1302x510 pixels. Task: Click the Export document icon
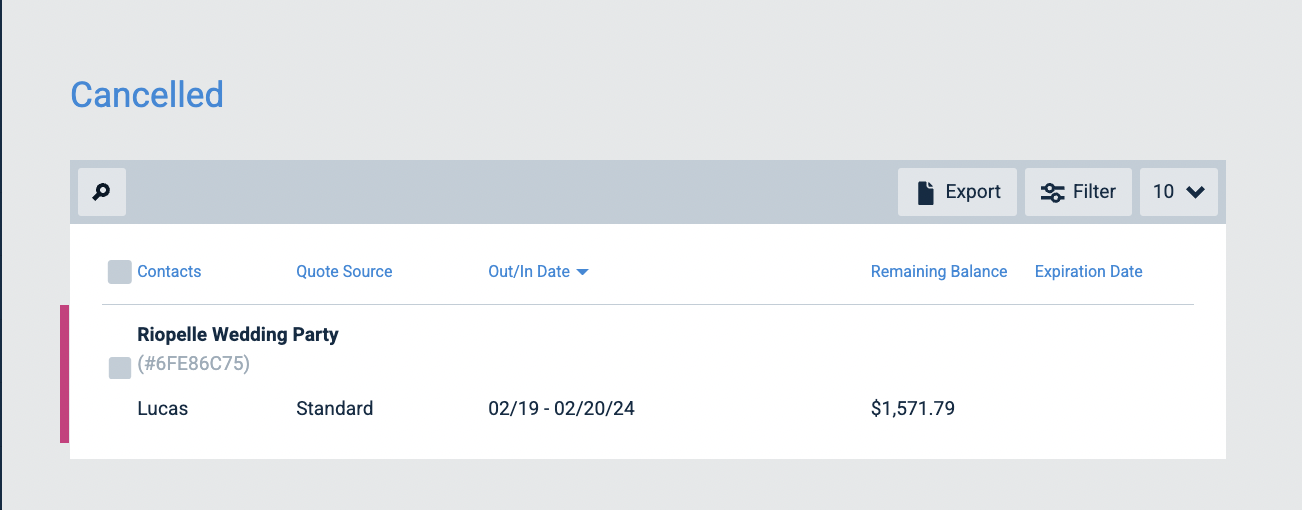[926, 192]
